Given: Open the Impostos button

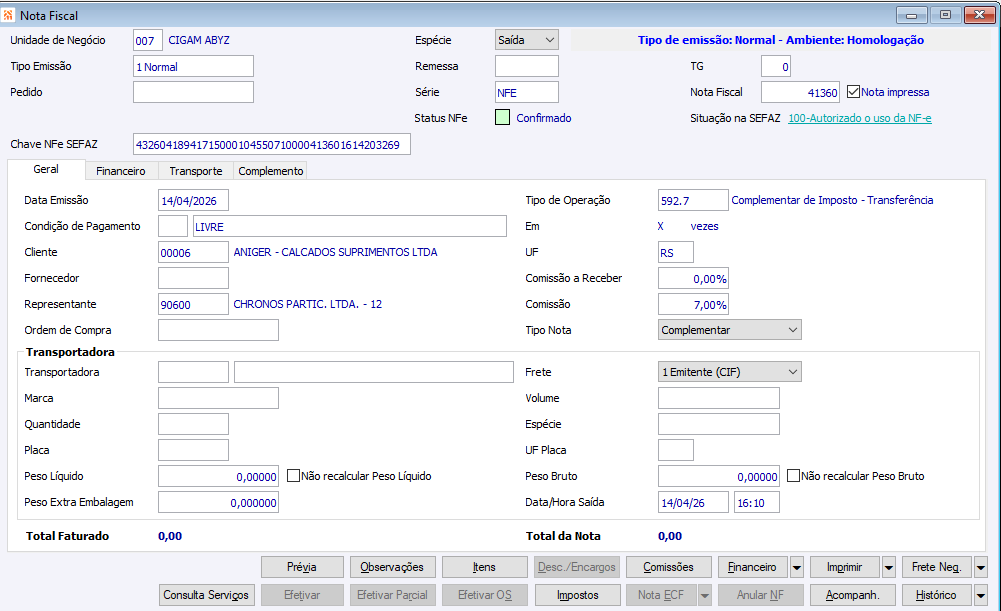Looking at the screenshot, I should (x=578, y=595).
